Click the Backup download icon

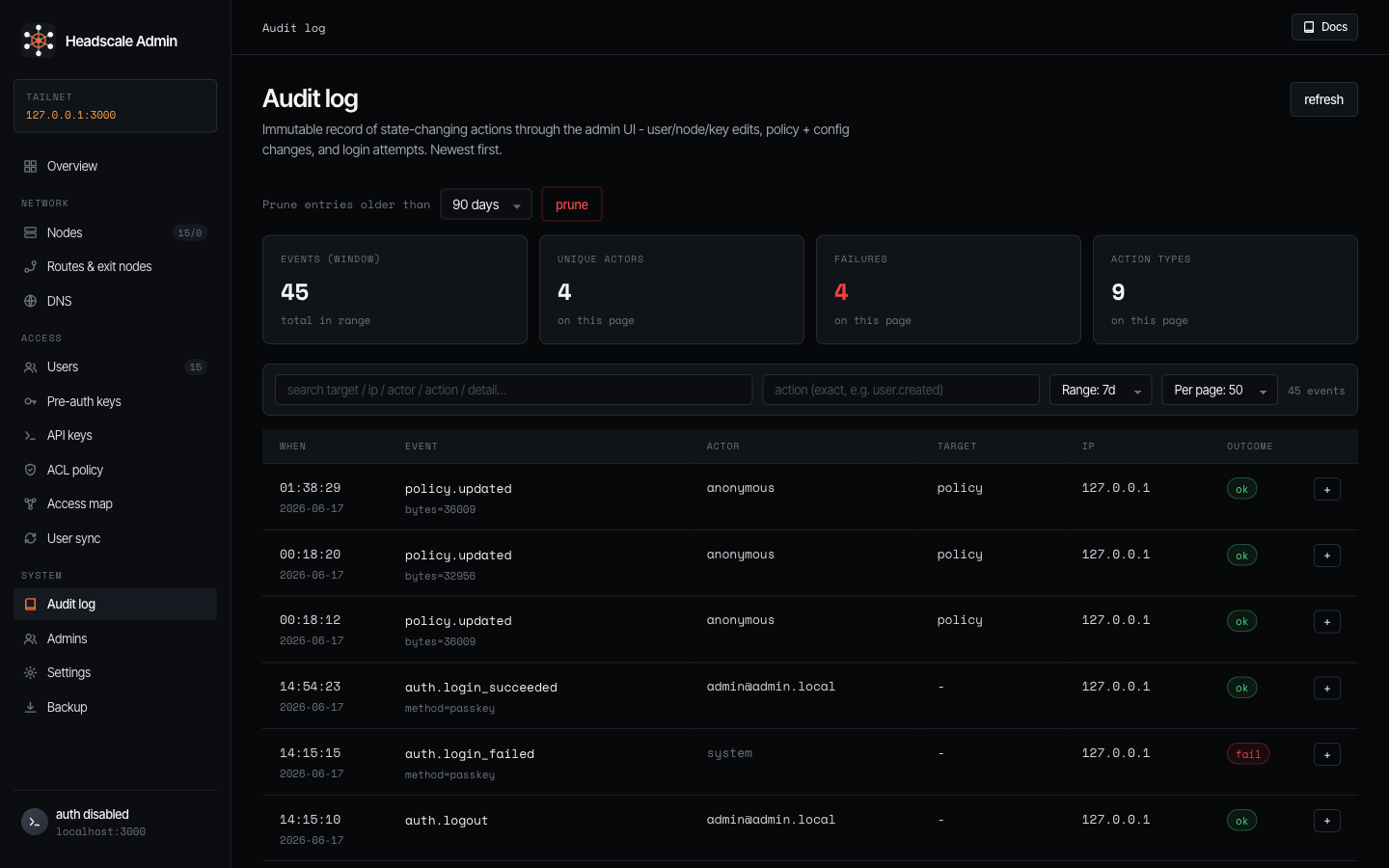pos(30,707)
